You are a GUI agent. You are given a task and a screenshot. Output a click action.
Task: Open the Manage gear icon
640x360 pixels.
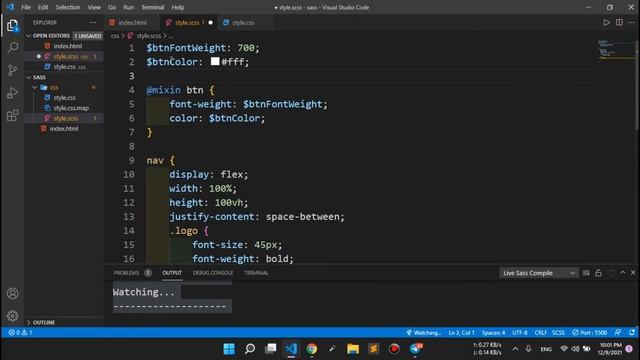[13, 316]
